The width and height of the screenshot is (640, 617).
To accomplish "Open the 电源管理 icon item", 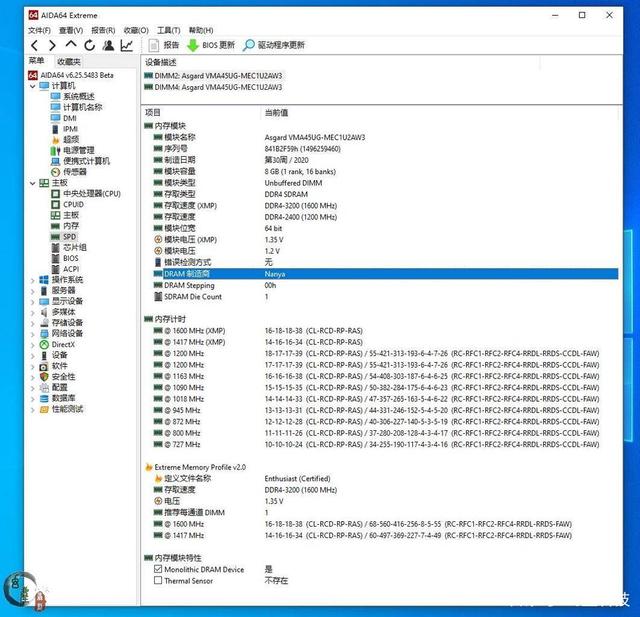I will pyautogui.click(x=56, y=150).
